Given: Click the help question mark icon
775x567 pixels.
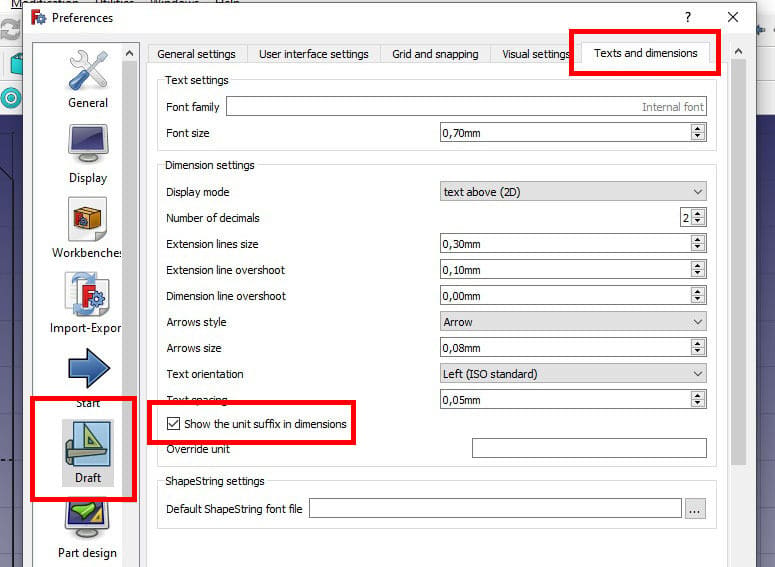Looking at the screenshot, I should coord(688,17).
